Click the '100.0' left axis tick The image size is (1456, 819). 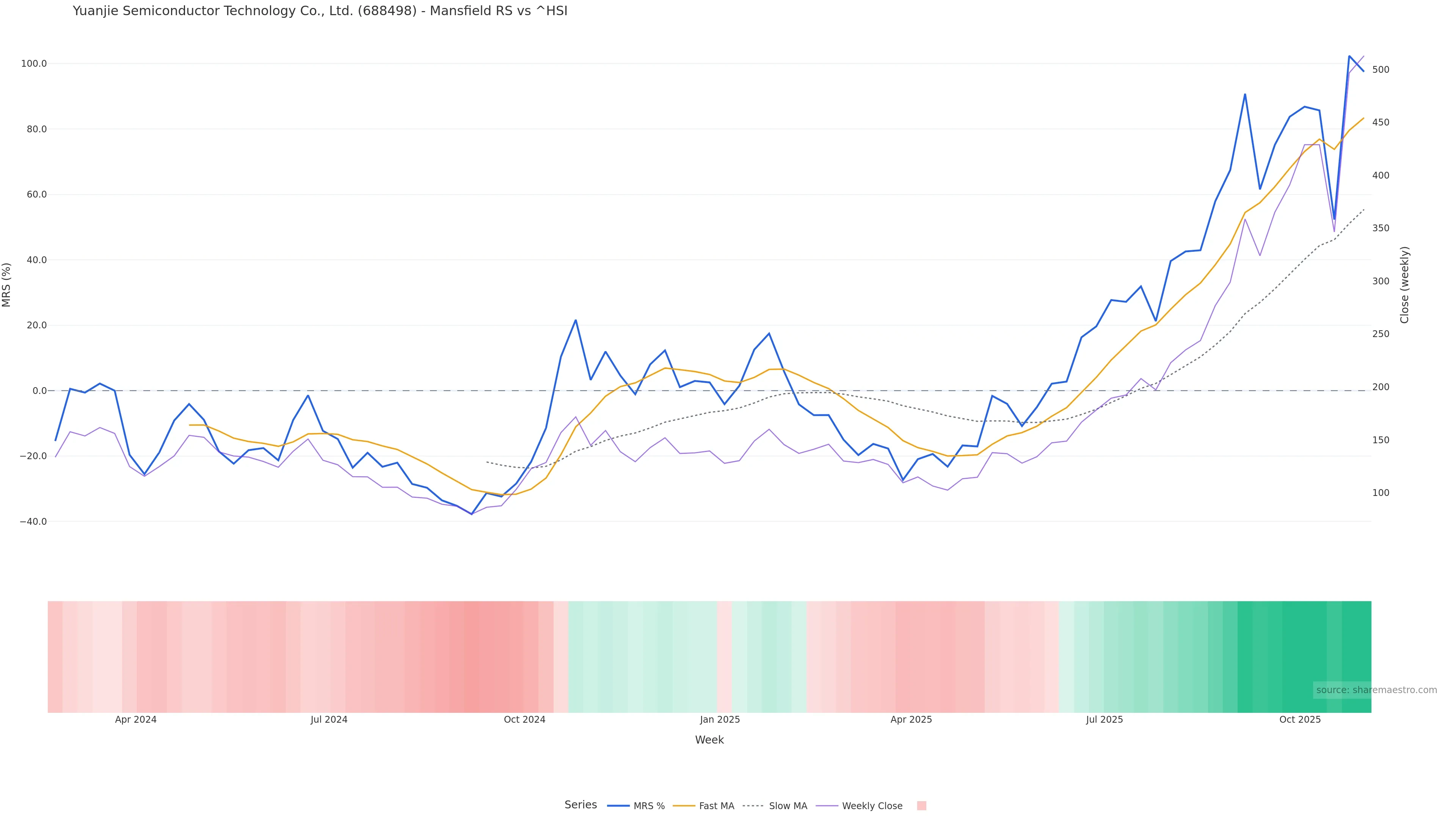click(34, 64)
